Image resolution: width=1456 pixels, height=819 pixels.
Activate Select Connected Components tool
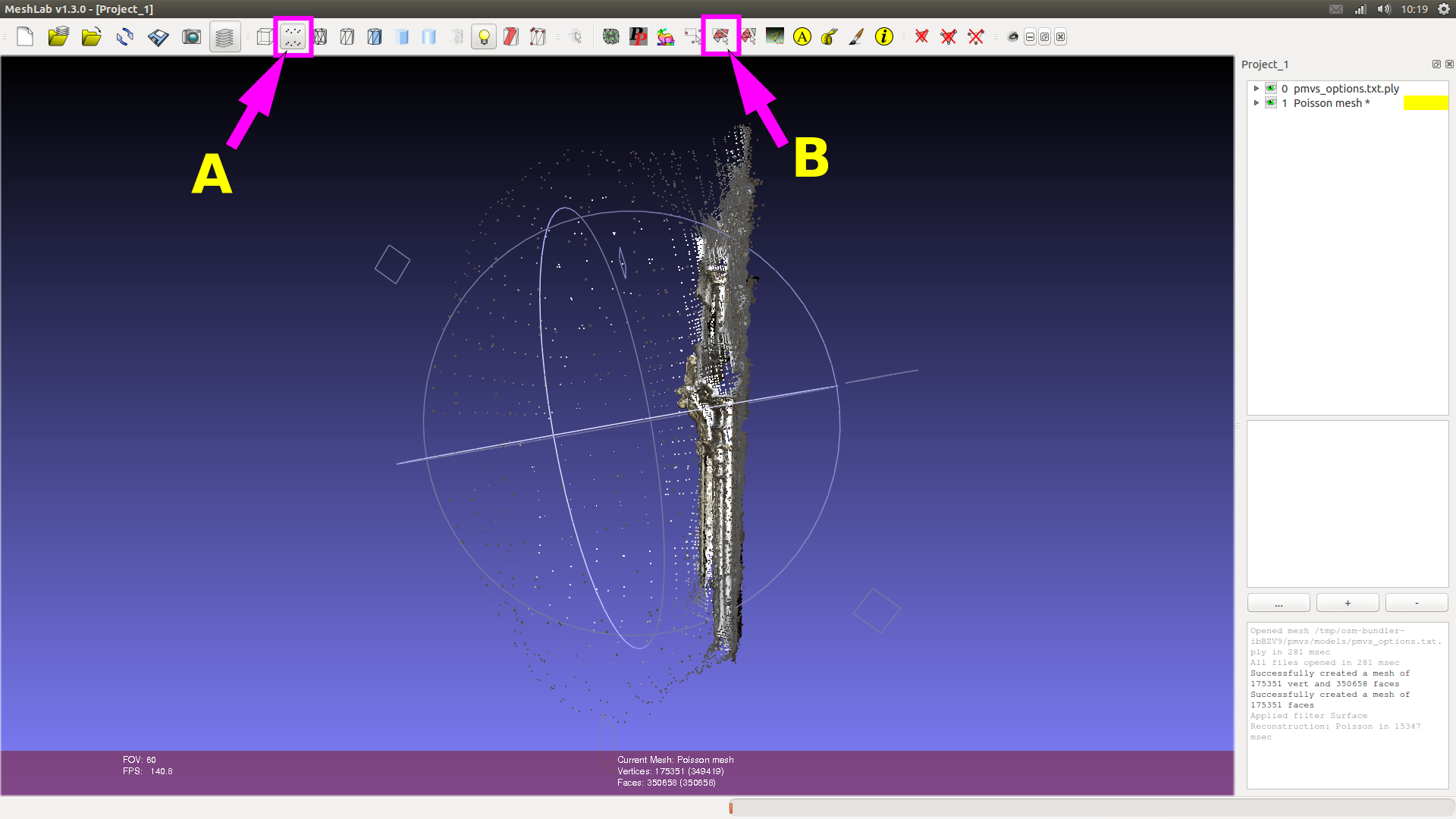(x=748, y=36)
